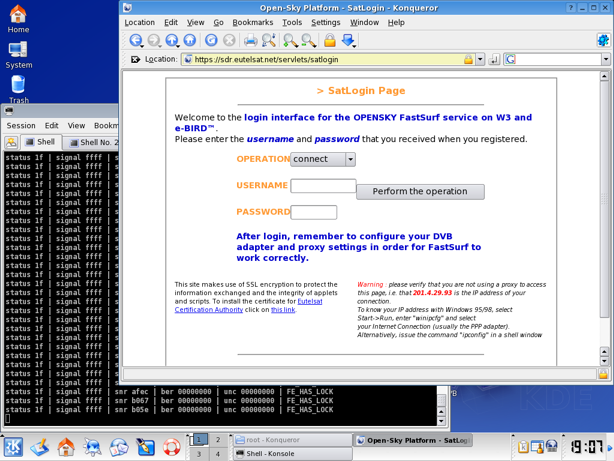Click the page scrollbar up arrow
The height and width of the screenshot is (461, 614).
pyautogui.click(x=604, y=76)
